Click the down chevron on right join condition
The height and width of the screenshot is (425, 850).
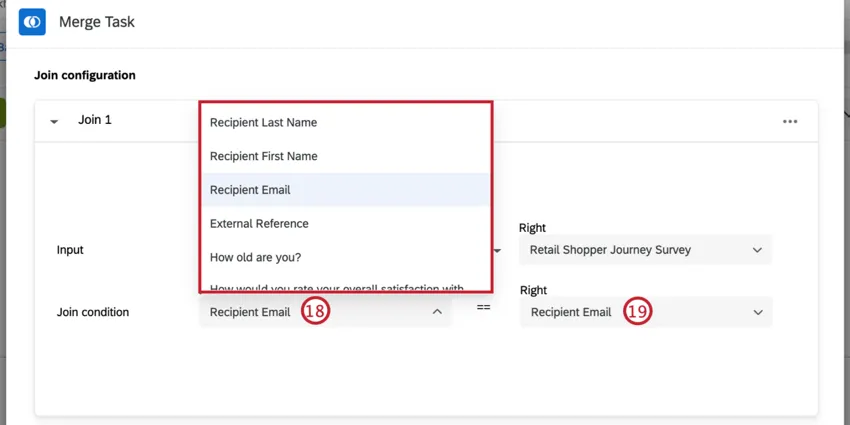click(x=757, y=312)
